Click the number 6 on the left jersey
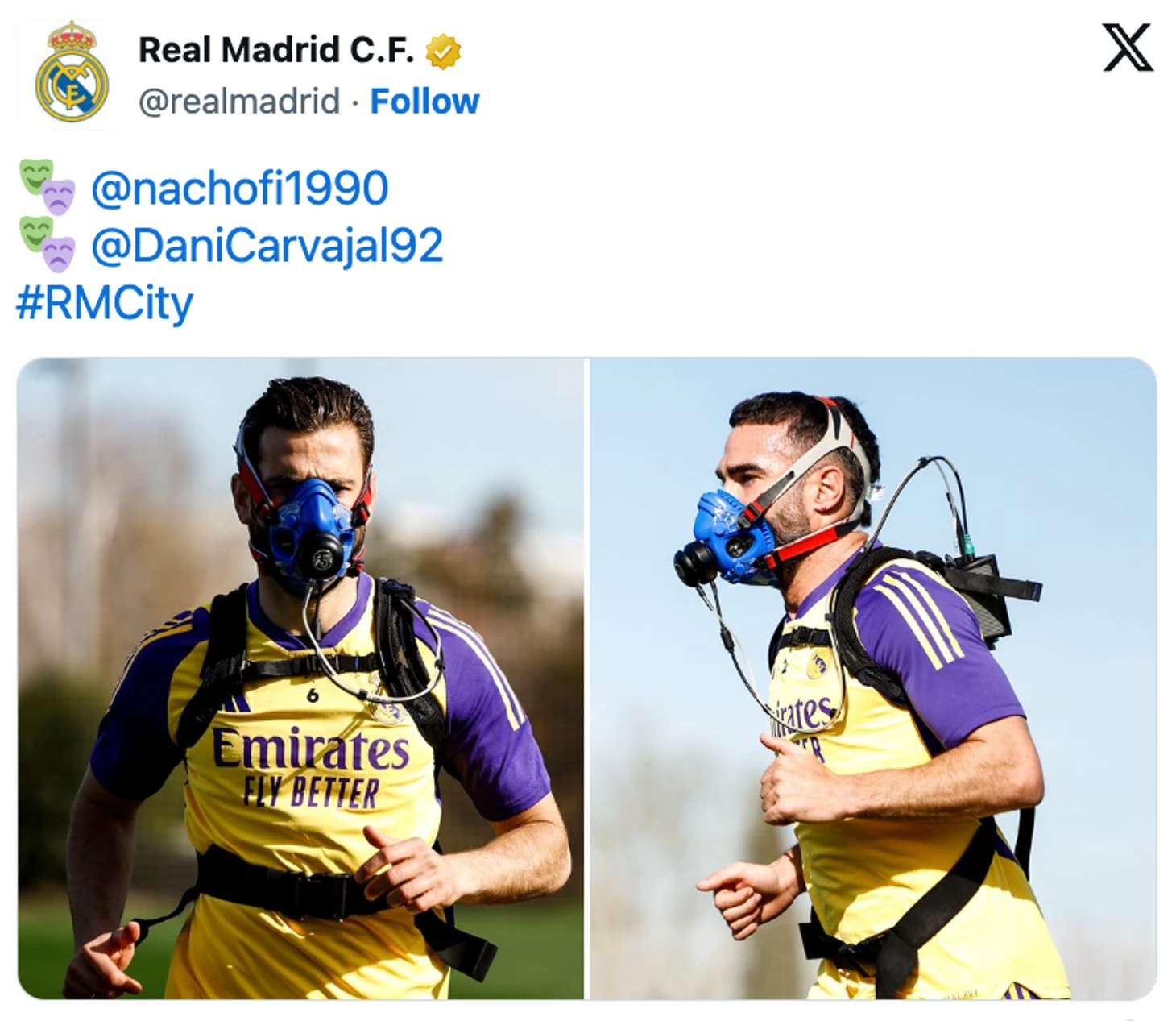Image resolution: width=1176 pixels, height=1021 pixels. [x=313, y=695]
